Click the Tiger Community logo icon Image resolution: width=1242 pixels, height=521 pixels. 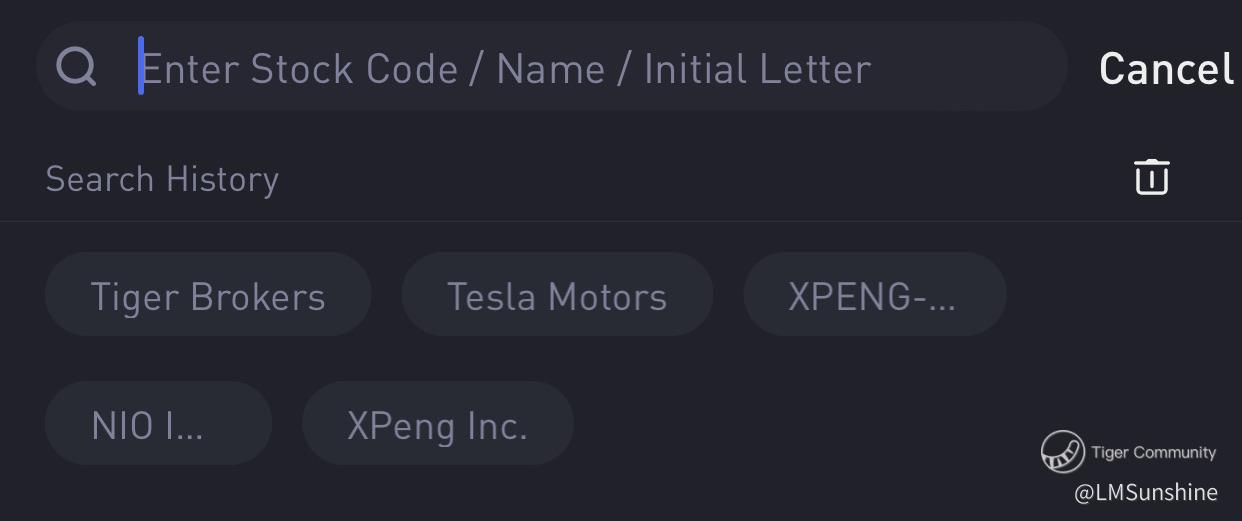click(1062, 452)
